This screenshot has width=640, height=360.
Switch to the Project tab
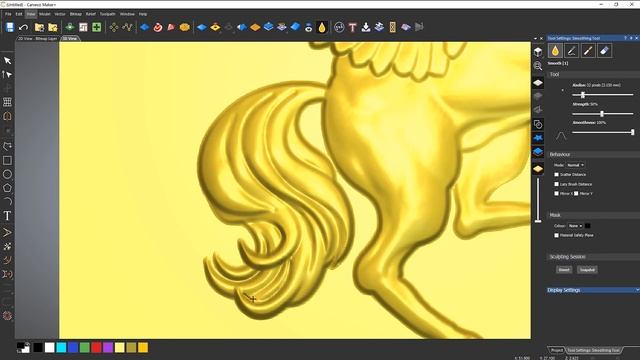click(556, 350)
